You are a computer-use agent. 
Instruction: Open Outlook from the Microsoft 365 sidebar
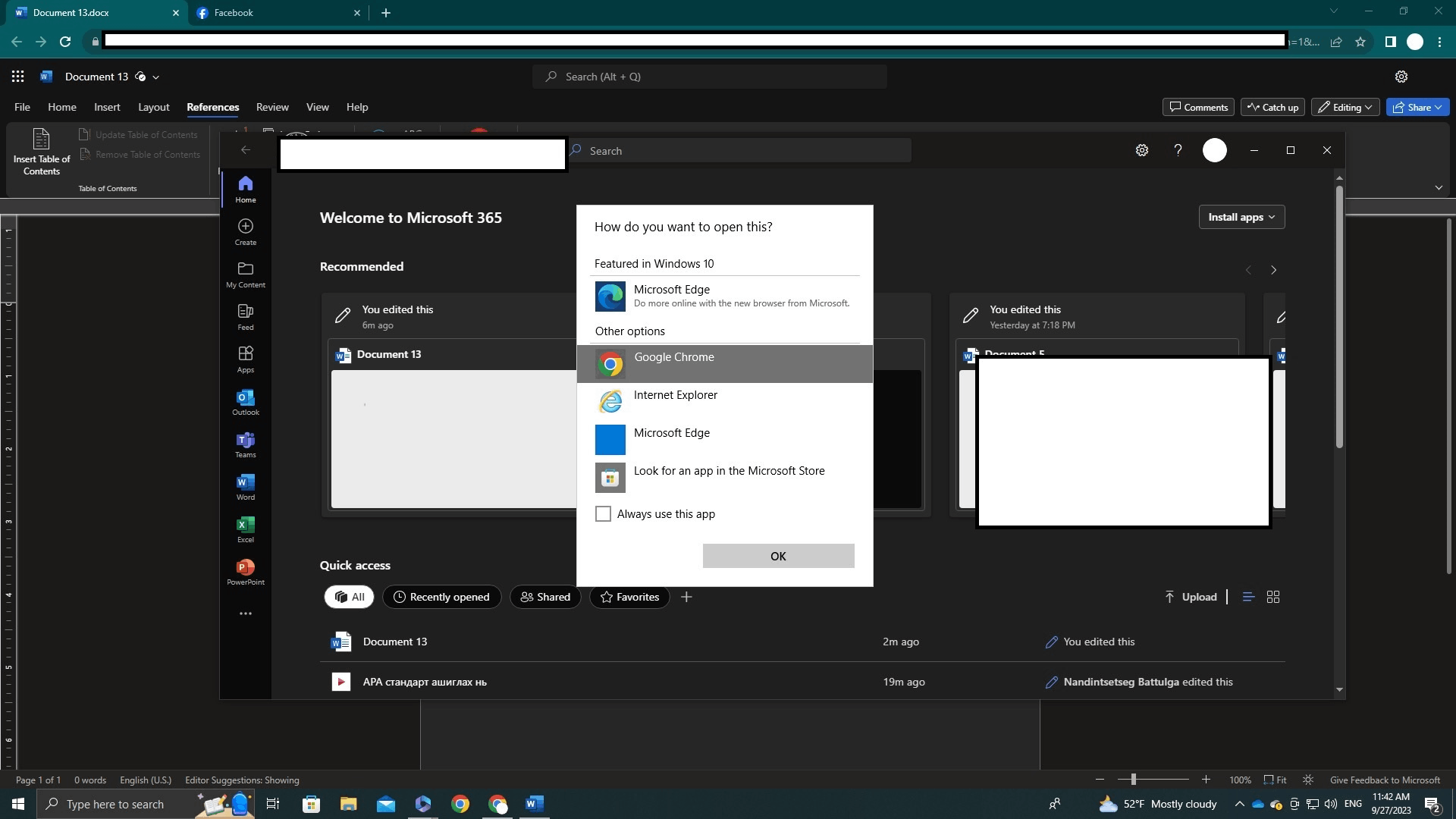(245, 401)
